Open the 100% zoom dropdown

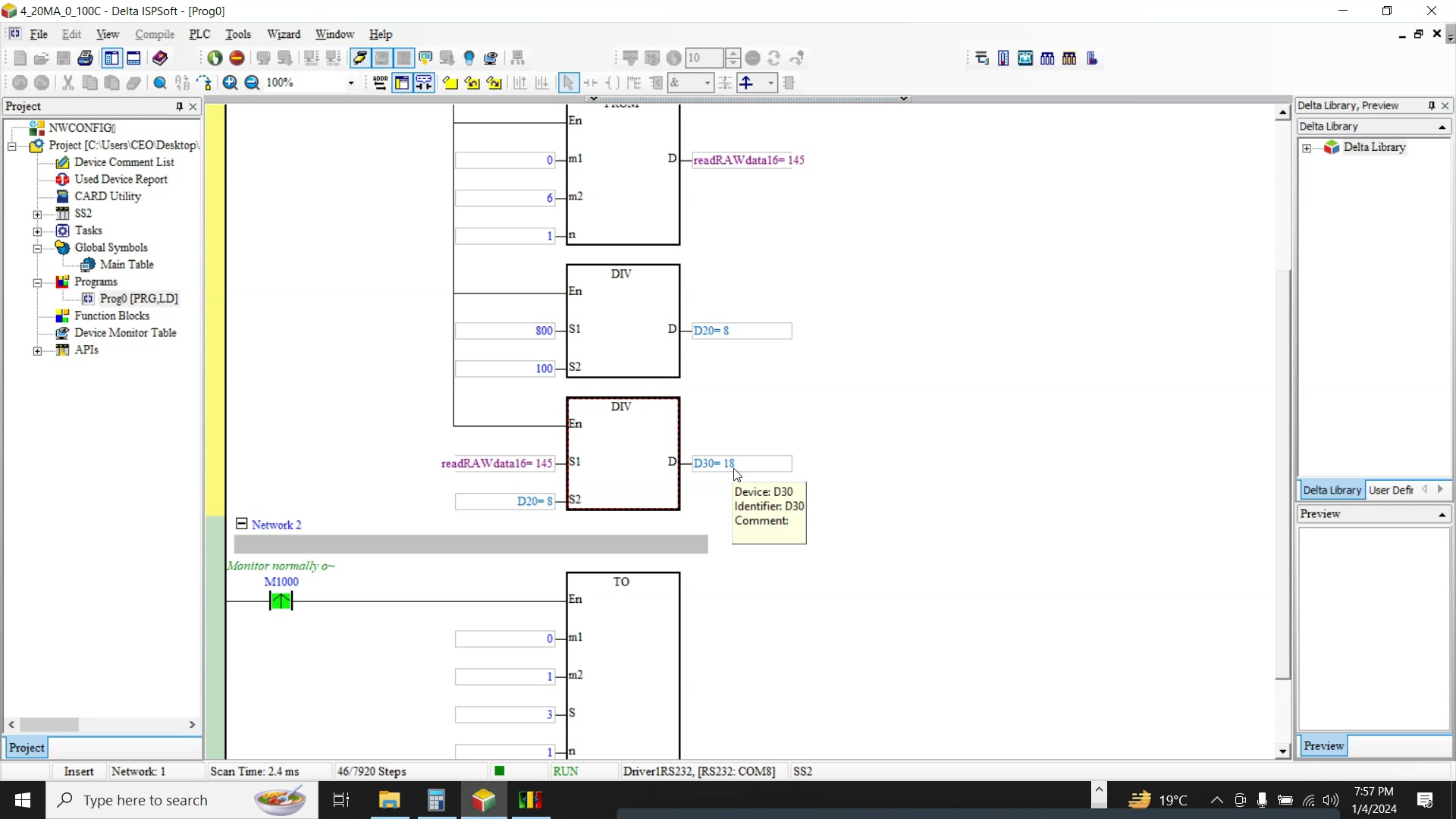pos(350,83)
